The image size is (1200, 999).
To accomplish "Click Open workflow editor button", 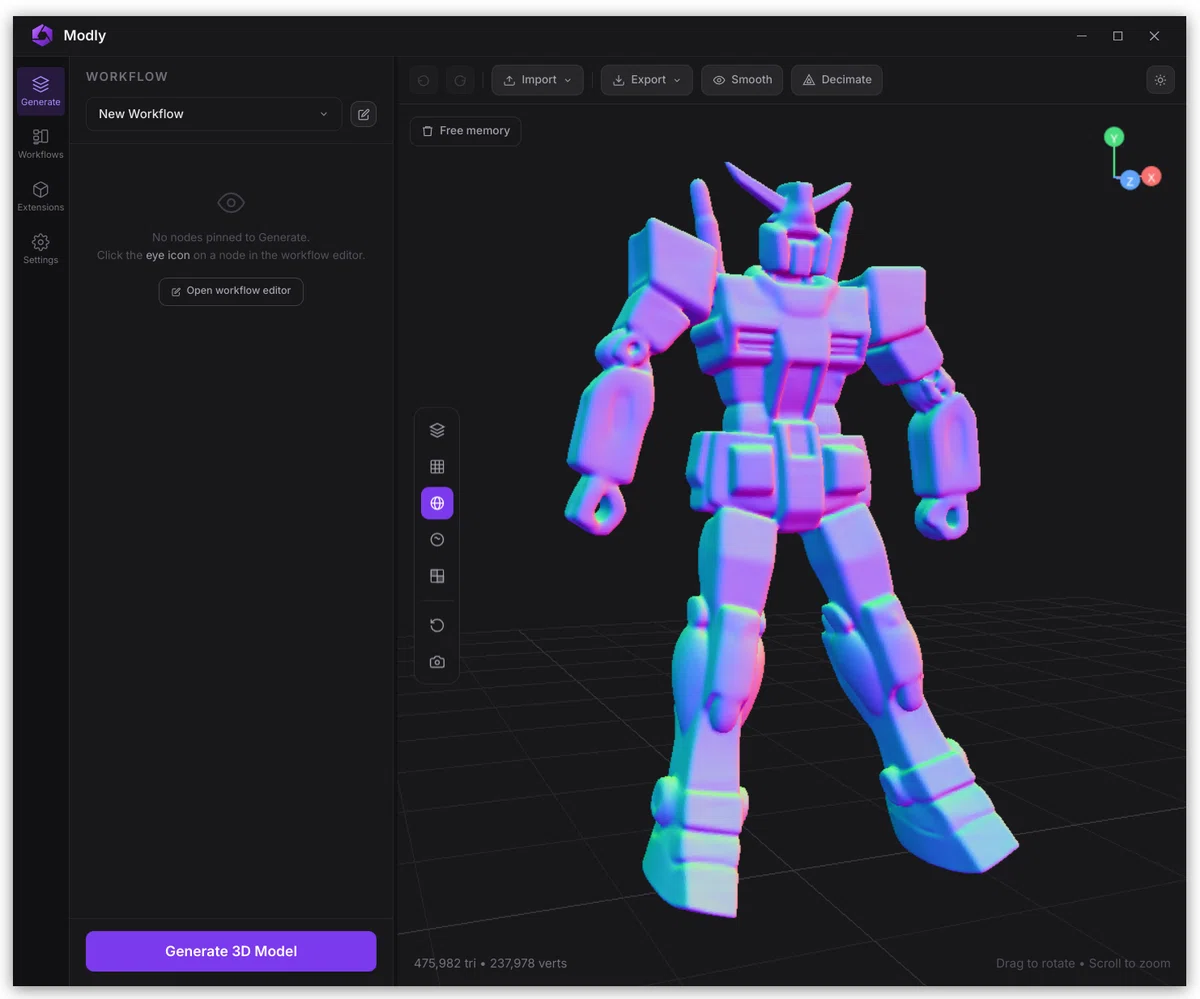I will point(231,291).
